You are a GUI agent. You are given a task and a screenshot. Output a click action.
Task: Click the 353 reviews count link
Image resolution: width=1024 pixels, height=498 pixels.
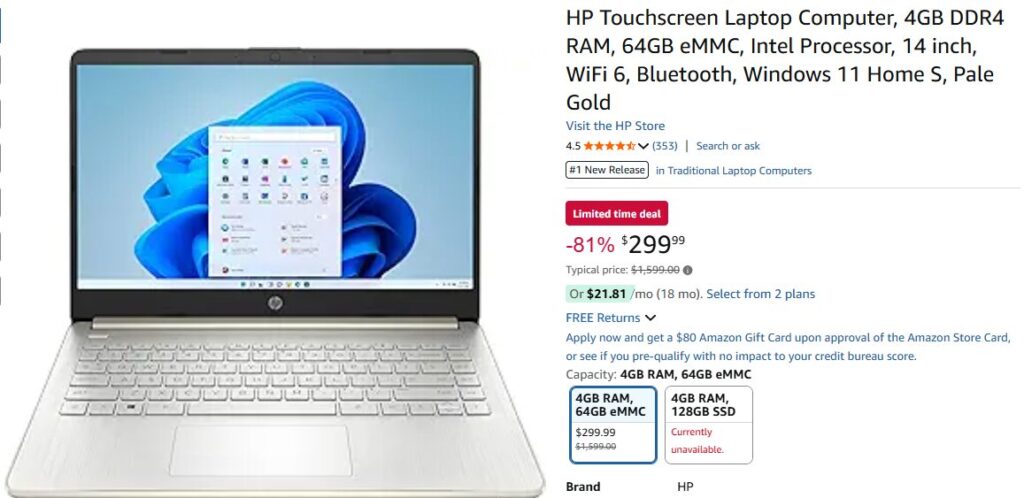[x=665, y=146]
